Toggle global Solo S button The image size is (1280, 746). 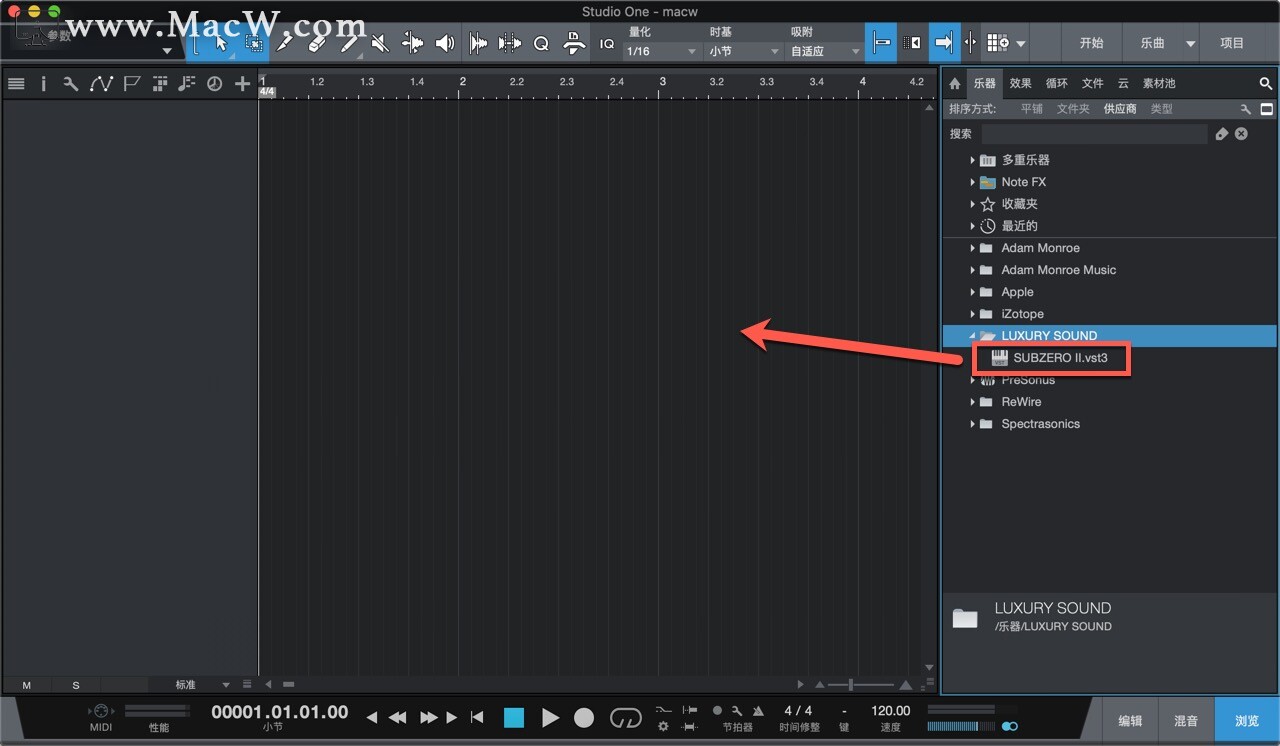click(x=76, y=685)
